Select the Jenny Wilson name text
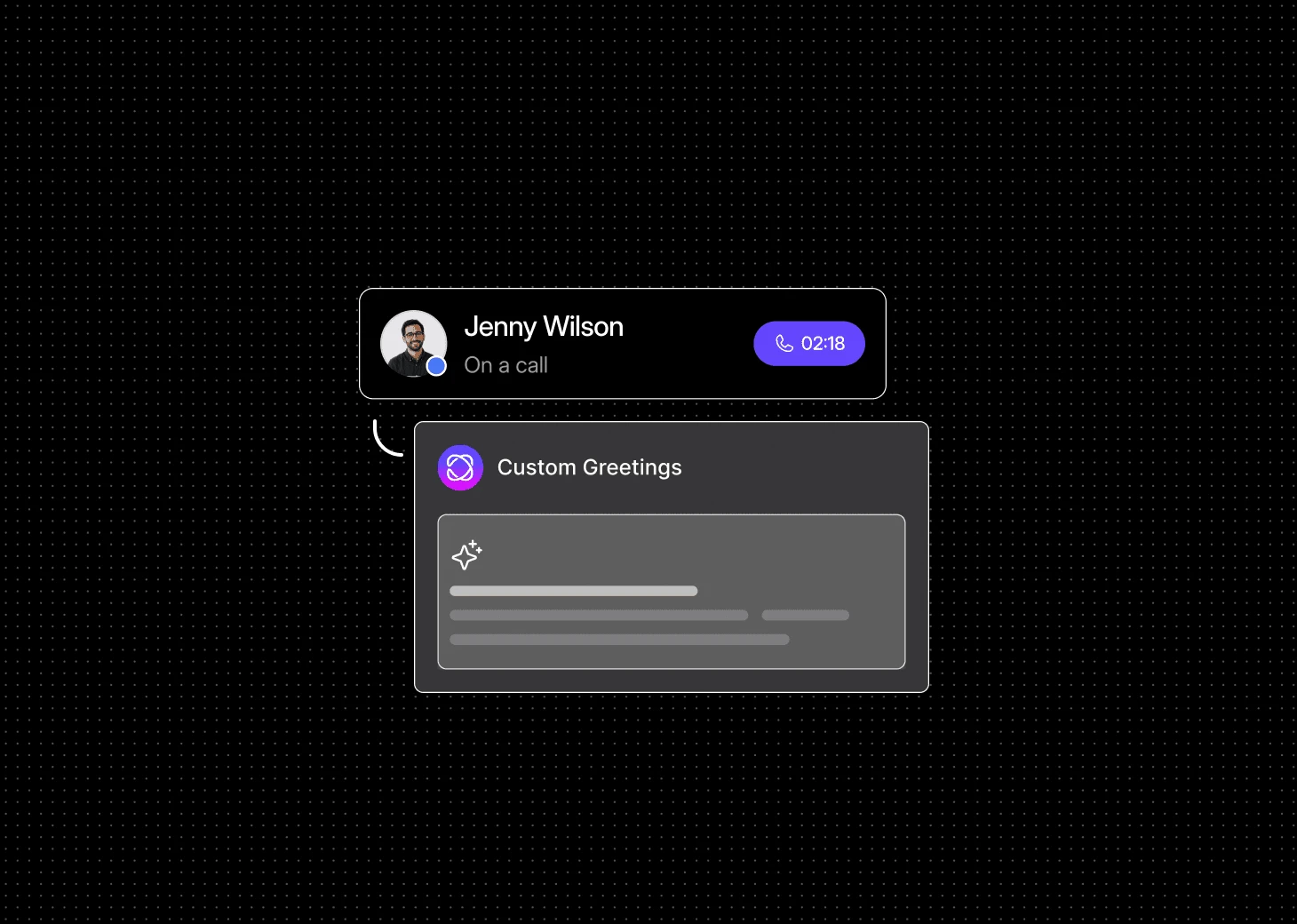The image size is (1297, 924). 544,327
